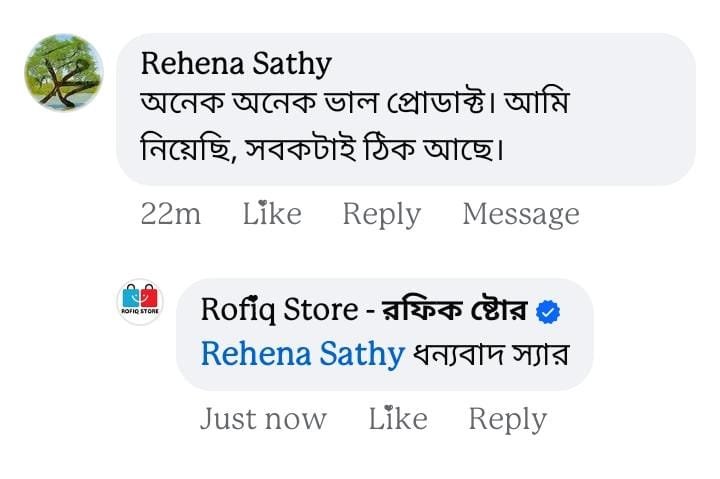Reply to Rehena Sathy's comment
720x479 pixels.
(x=382, y=214)
